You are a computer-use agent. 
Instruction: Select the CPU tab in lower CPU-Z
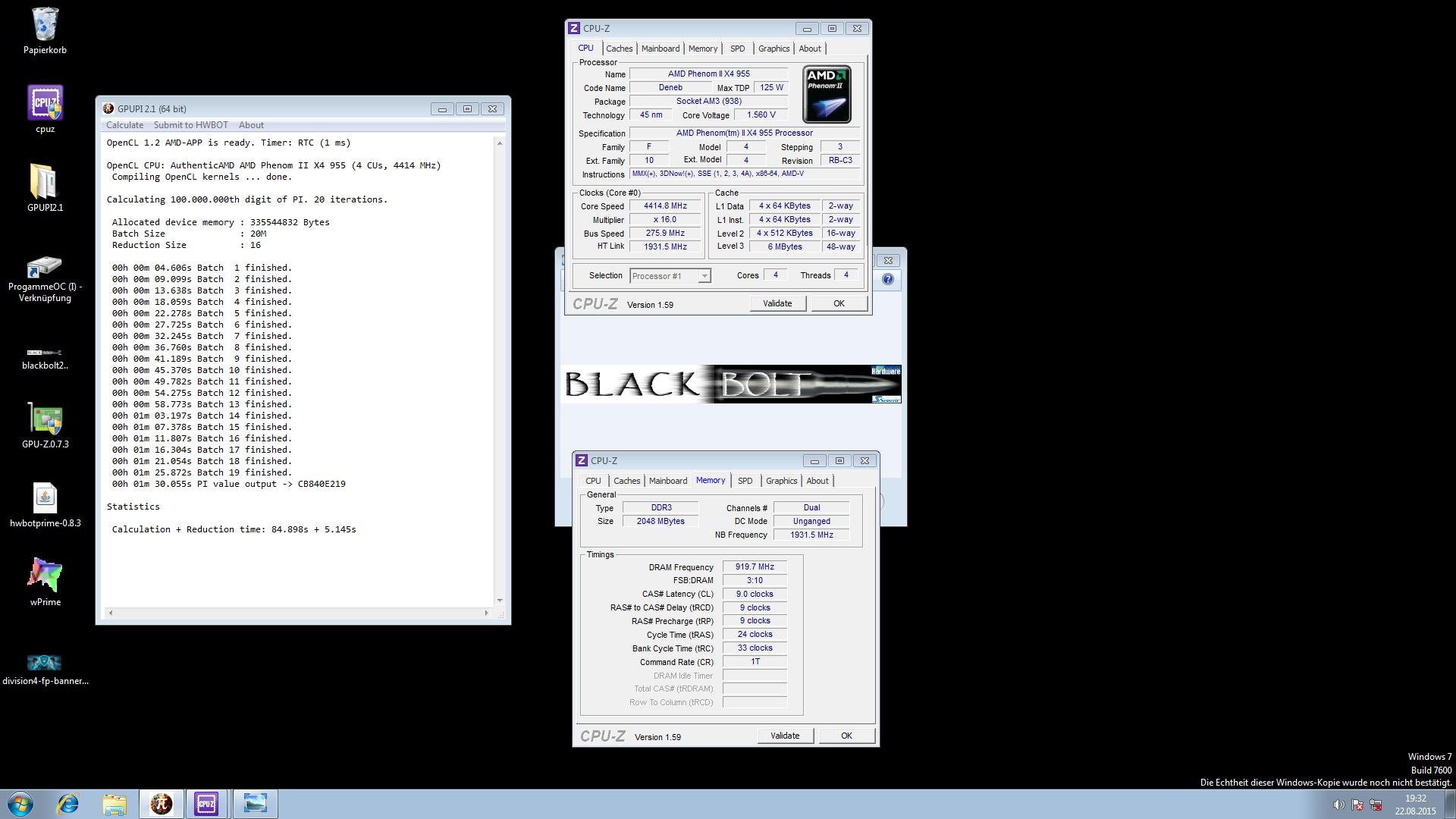click(593, 481)
